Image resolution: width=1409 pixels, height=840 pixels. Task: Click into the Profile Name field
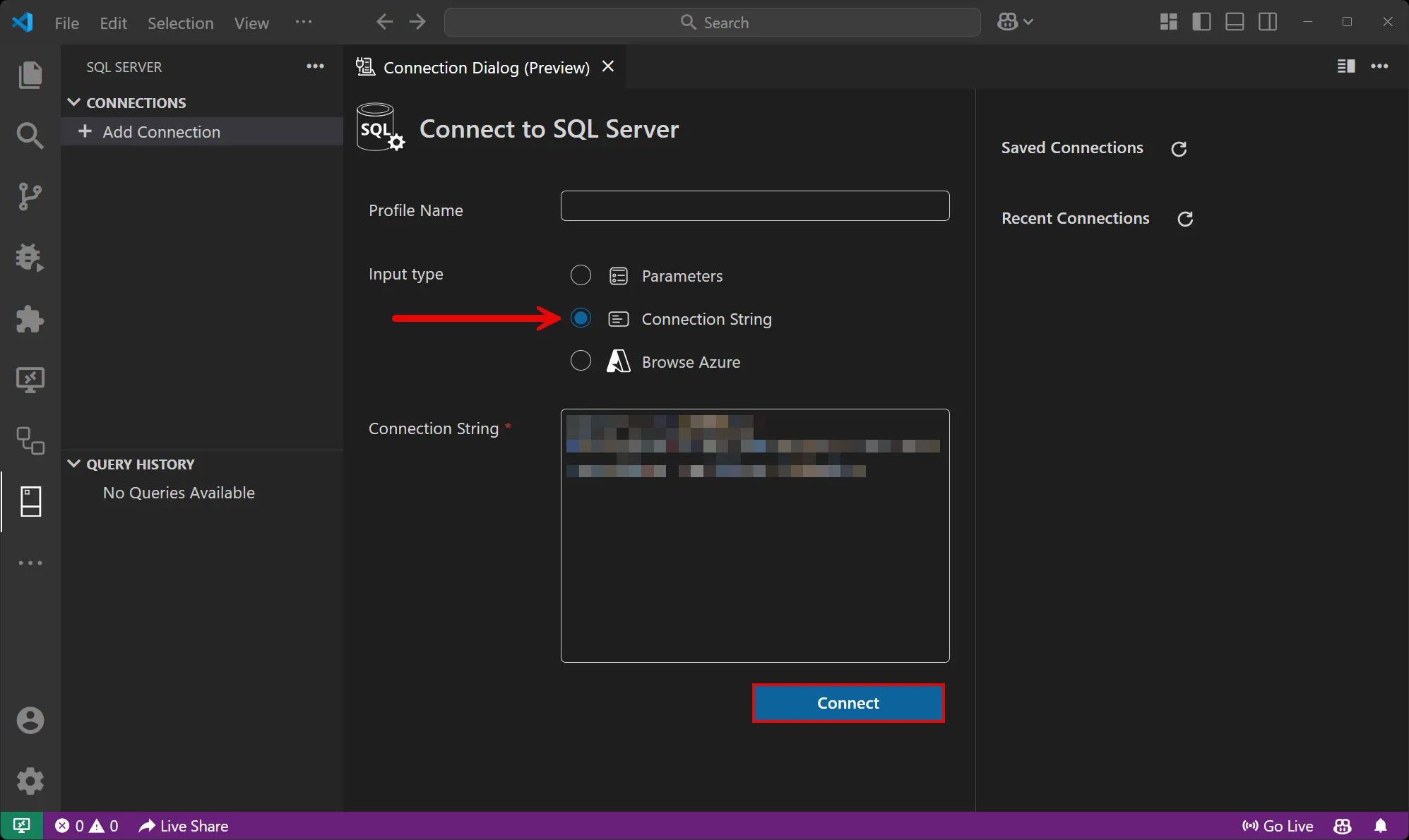click(754, 205)
